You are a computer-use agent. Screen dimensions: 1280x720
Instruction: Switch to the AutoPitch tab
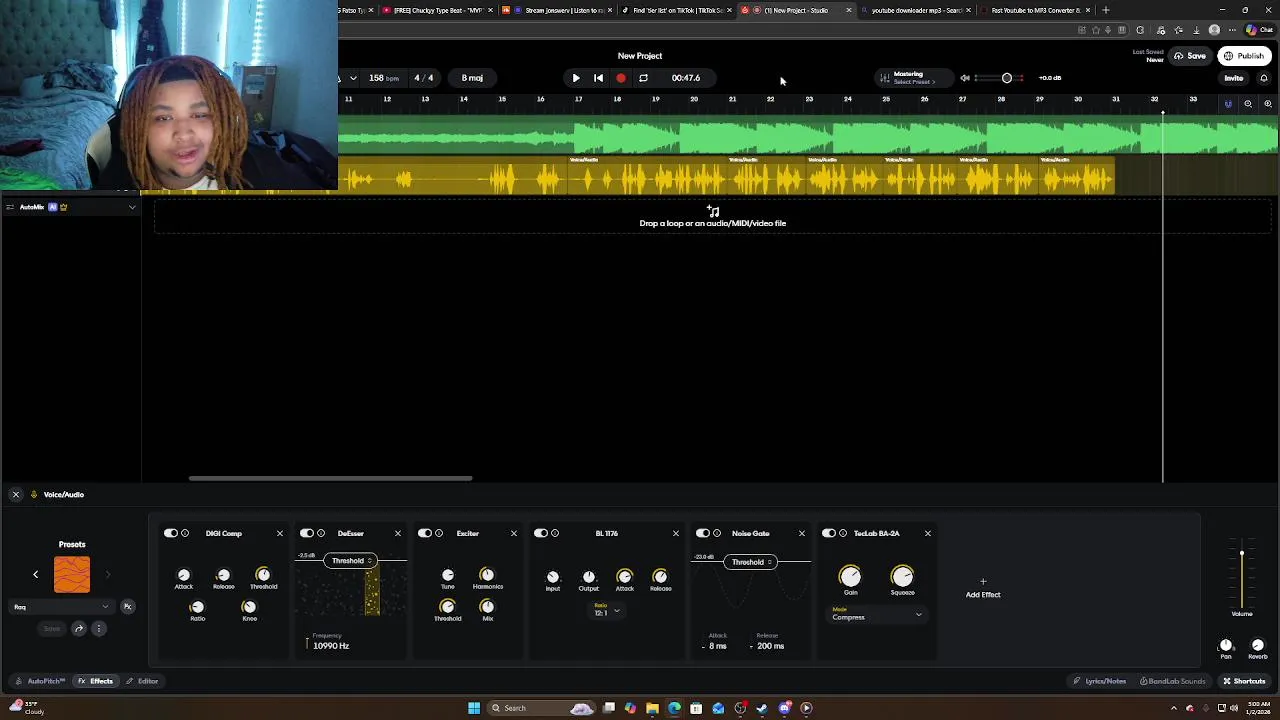click(40, 681)
